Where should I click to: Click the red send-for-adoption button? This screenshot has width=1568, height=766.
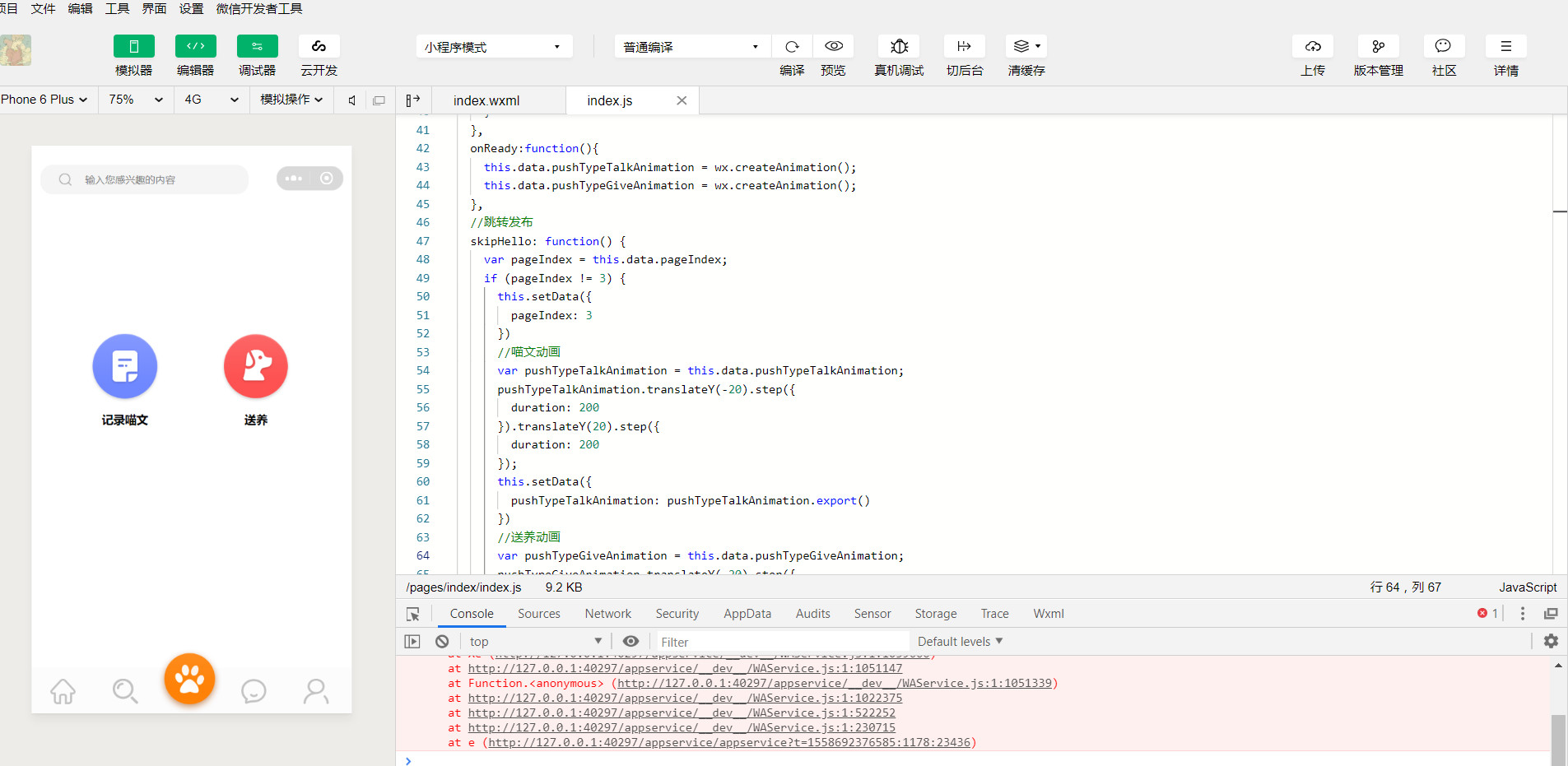(256, 366)
